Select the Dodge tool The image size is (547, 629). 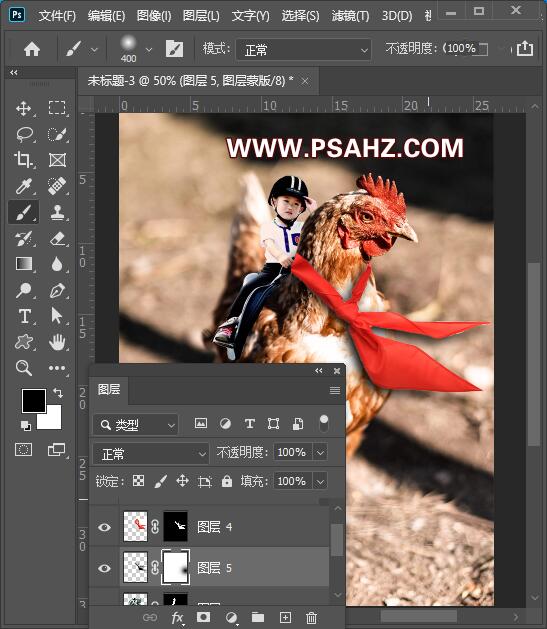pos(24,290)
